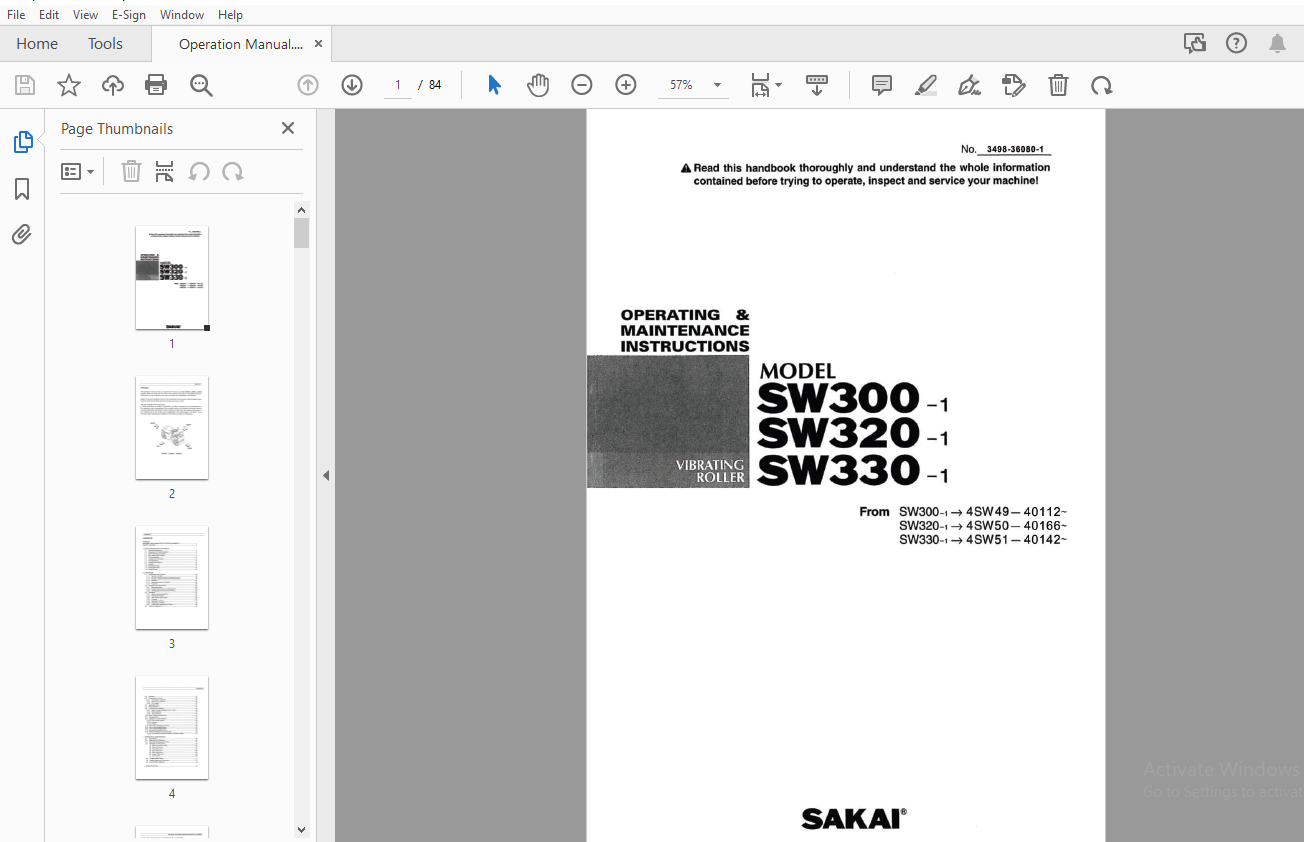Open the Help question mark icon
This screenshot has width=1304, height=842.
click(1237, 43)
